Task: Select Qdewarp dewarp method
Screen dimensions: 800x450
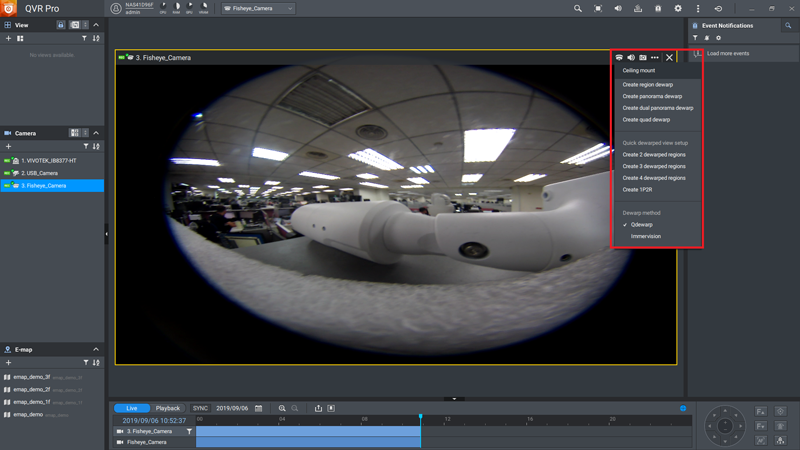Action: click(x=641, y=225)
